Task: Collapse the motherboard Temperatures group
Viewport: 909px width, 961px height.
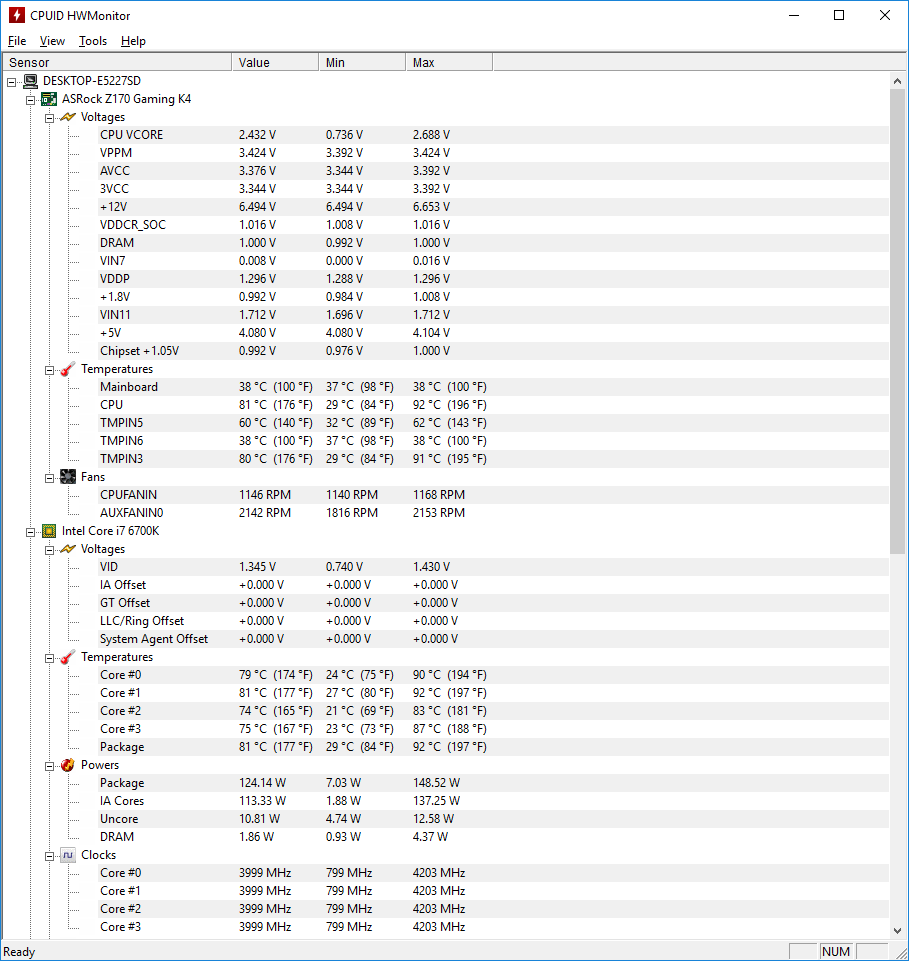Action: (x=49, y=370)
